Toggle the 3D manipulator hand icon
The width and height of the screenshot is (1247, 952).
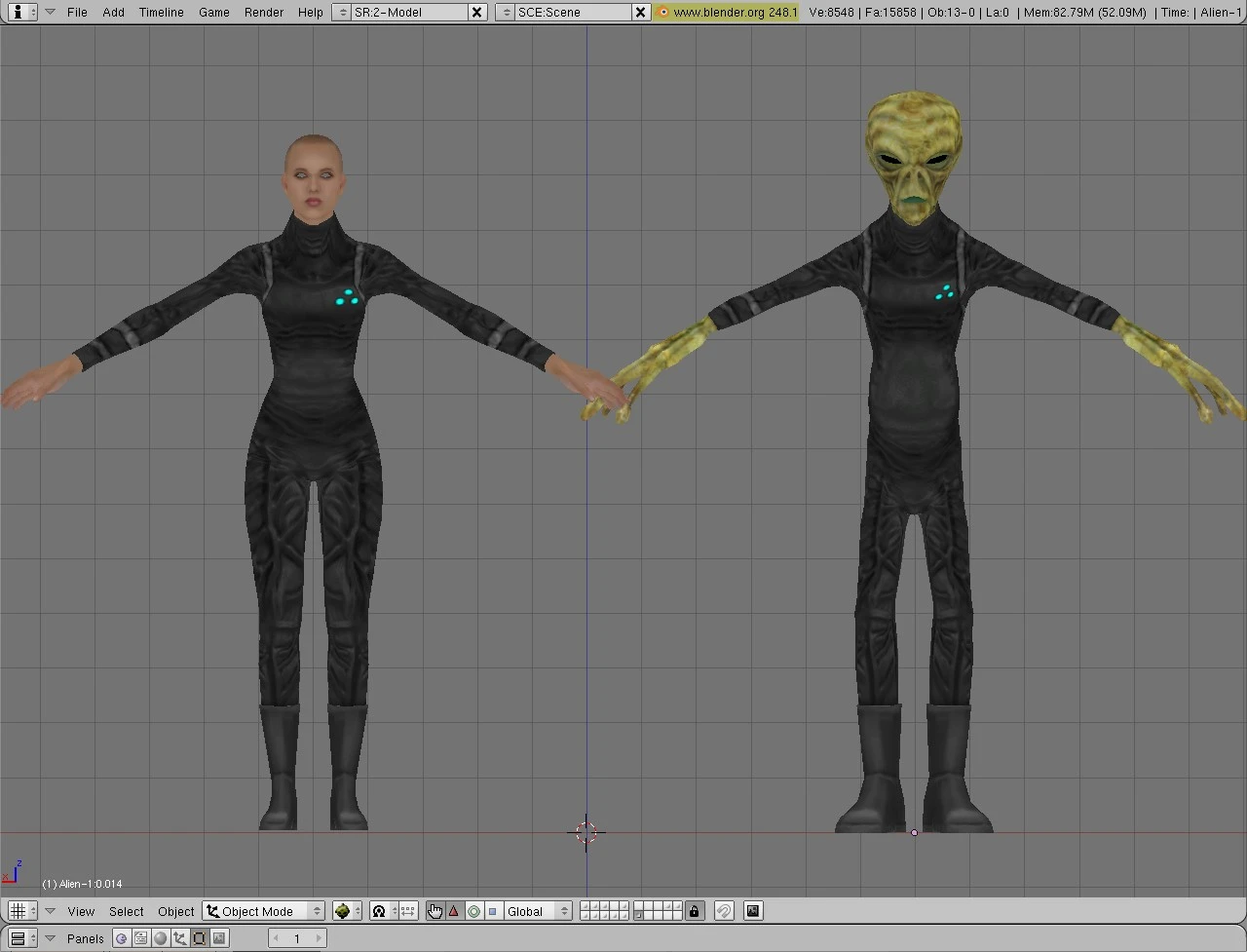(435, 911)
